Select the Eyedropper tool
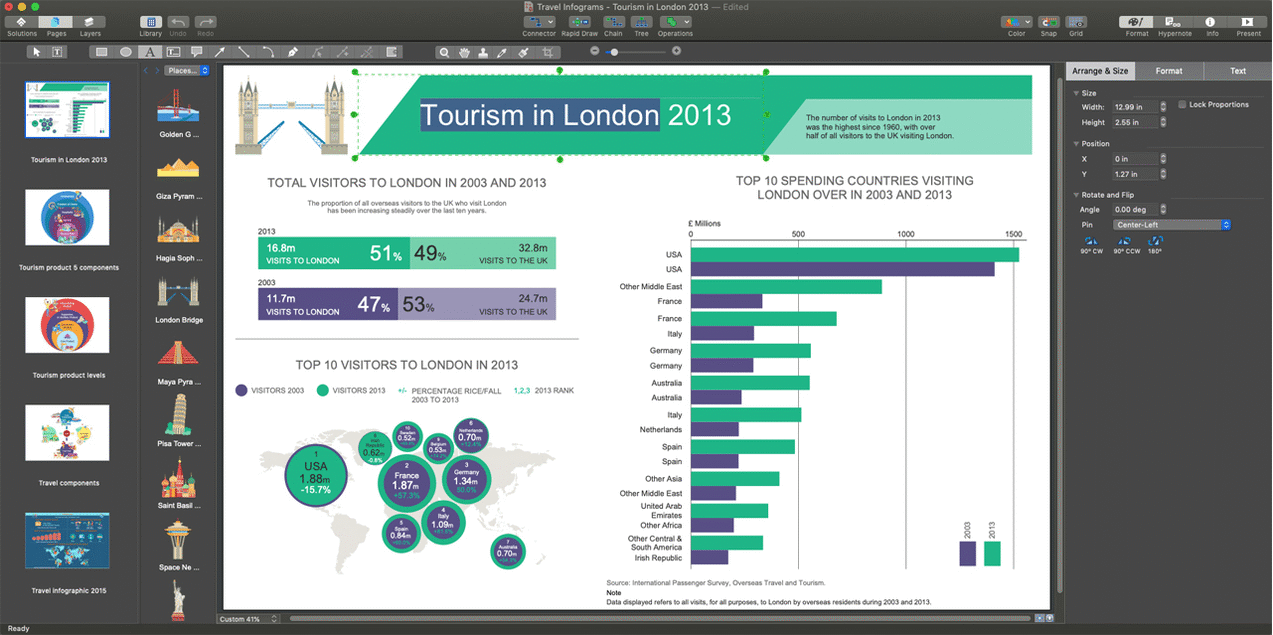Viewport: 1273px width, 635px height. [x=503, y=51]
